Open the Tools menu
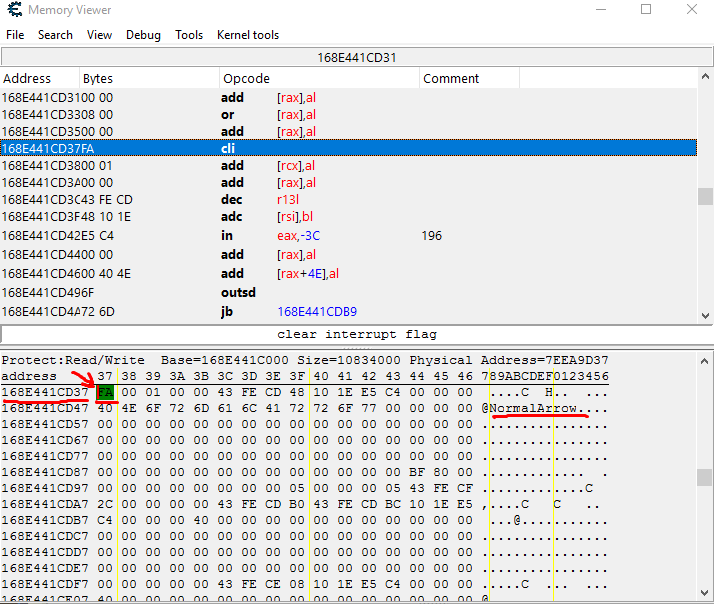 pos(189,35)
